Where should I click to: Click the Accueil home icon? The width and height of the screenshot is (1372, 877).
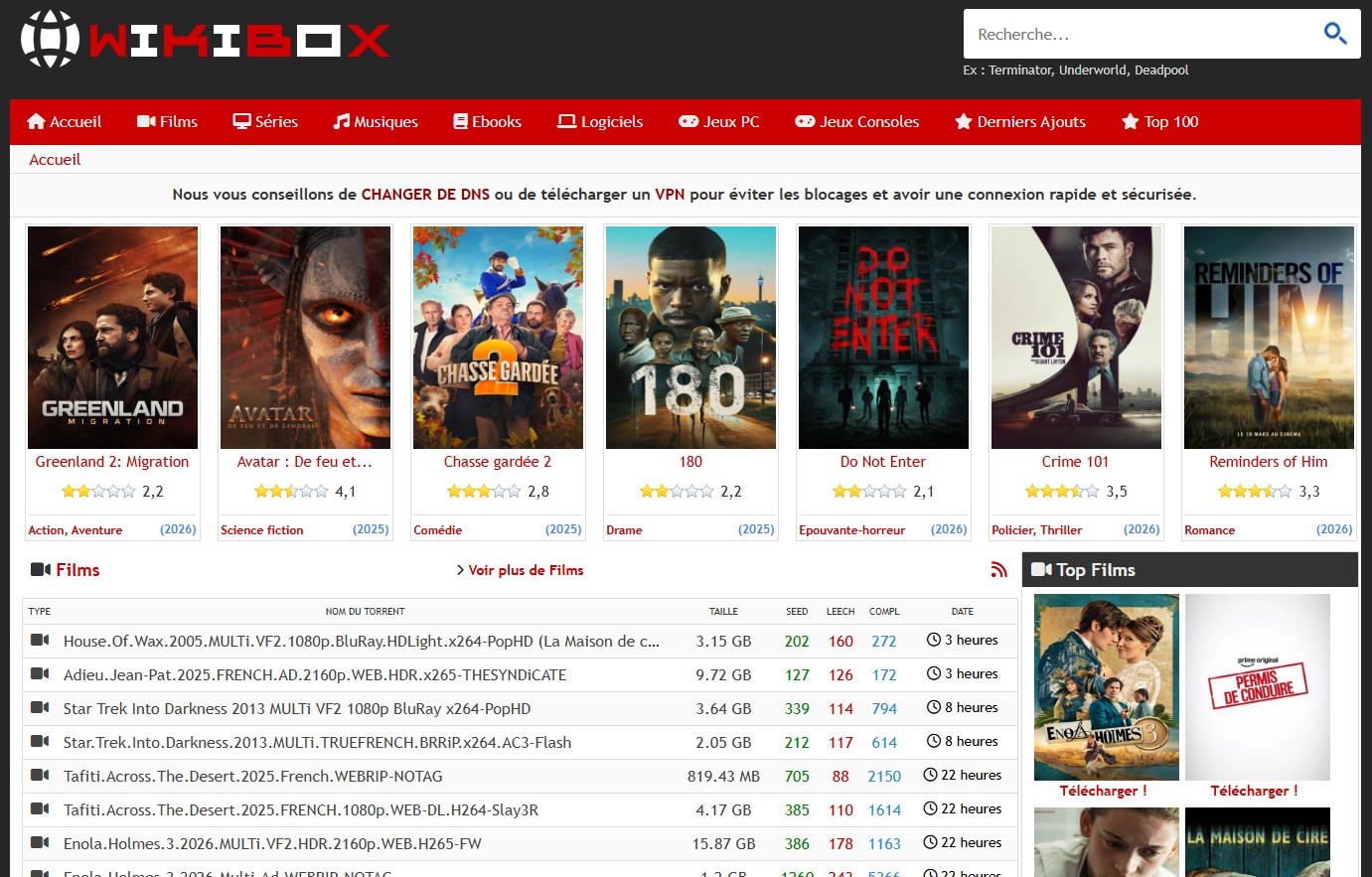(x=37, y=121)
